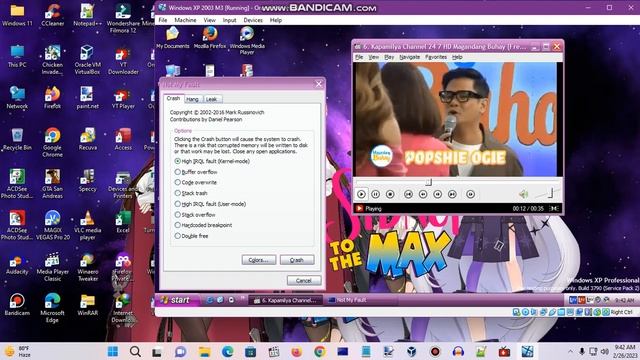Click VLC media player desktop icon
Image resolution: width=640 pixels, height=360 pixels.
click(87, 225)
